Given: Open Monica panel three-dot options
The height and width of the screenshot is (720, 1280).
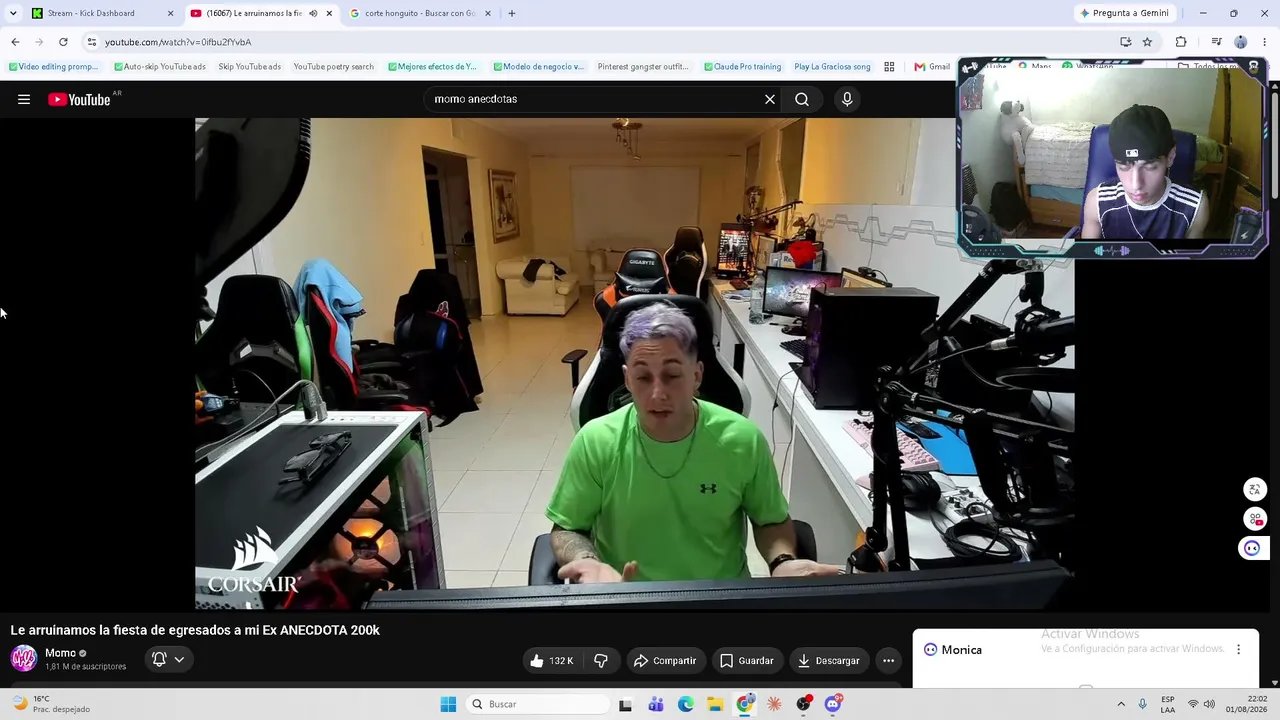Looking at the screenshot, I should coord(1238,649).
